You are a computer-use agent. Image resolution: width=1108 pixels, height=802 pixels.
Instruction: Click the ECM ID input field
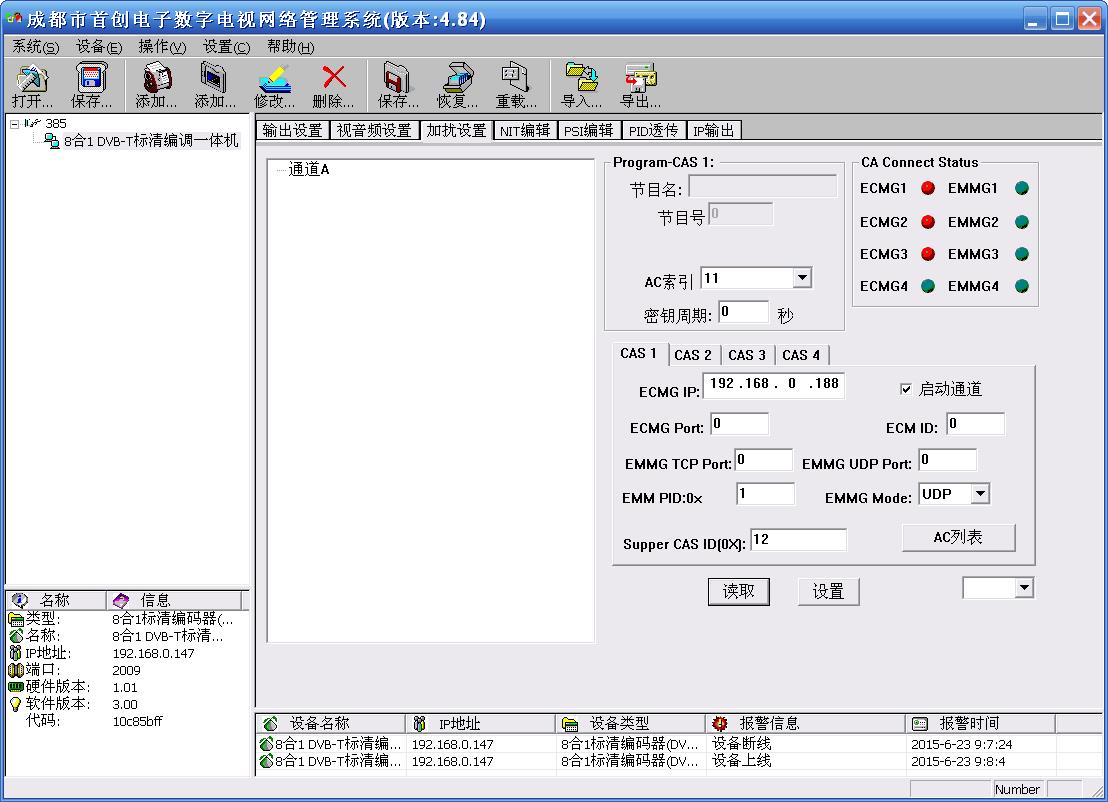click(975, 424)
